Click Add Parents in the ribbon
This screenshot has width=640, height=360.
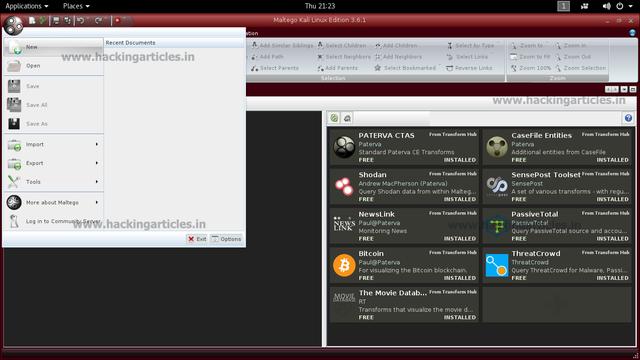coord(338,68)
